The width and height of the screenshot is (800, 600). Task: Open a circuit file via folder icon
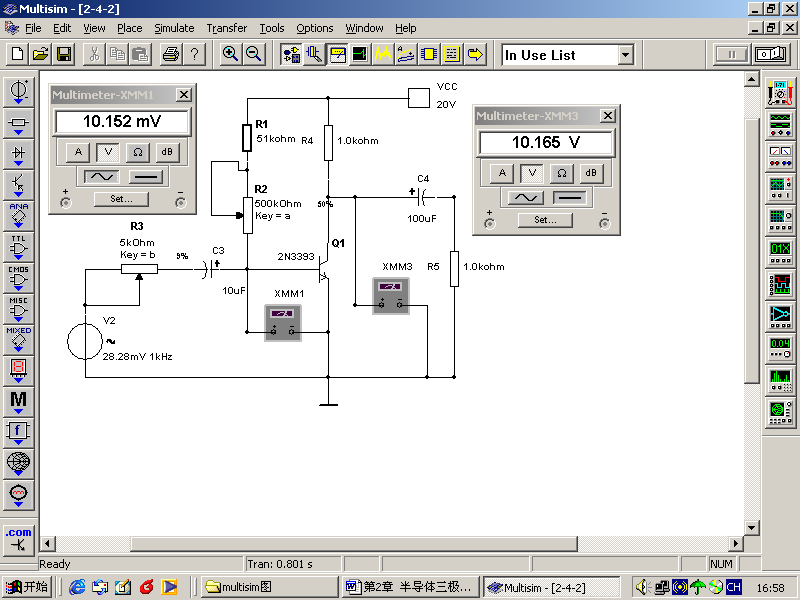pyautogui.click(x=40, y=54)
